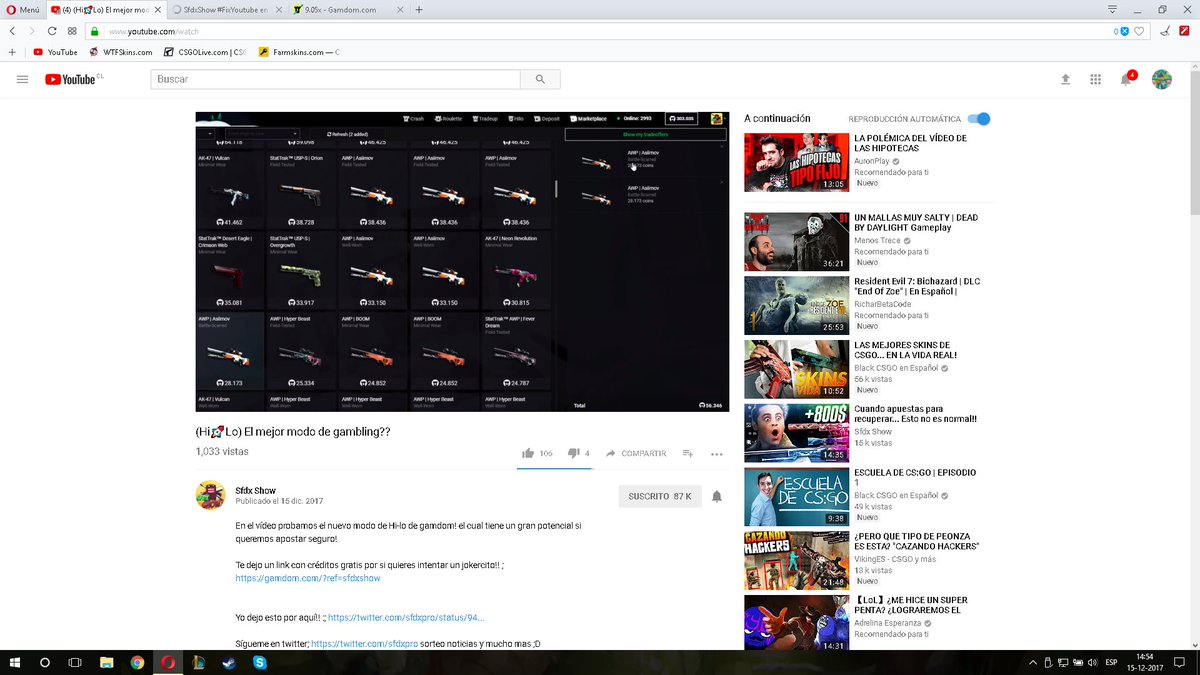Click the SUSCRITO 87 K button

tap(659, 496)
